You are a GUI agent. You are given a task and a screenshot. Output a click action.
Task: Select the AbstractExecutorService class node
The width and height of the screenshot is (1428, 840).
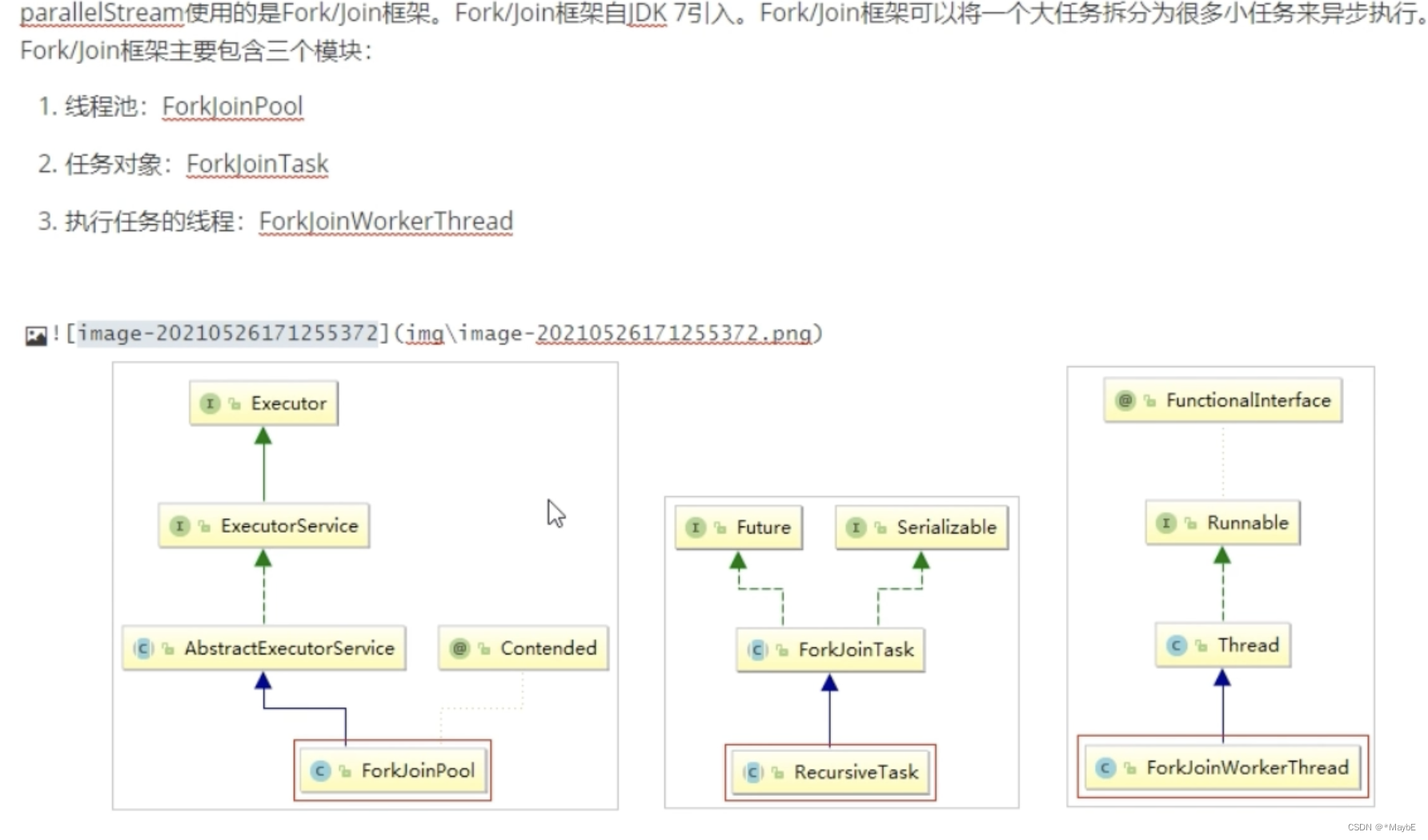[x=263, y=648]
